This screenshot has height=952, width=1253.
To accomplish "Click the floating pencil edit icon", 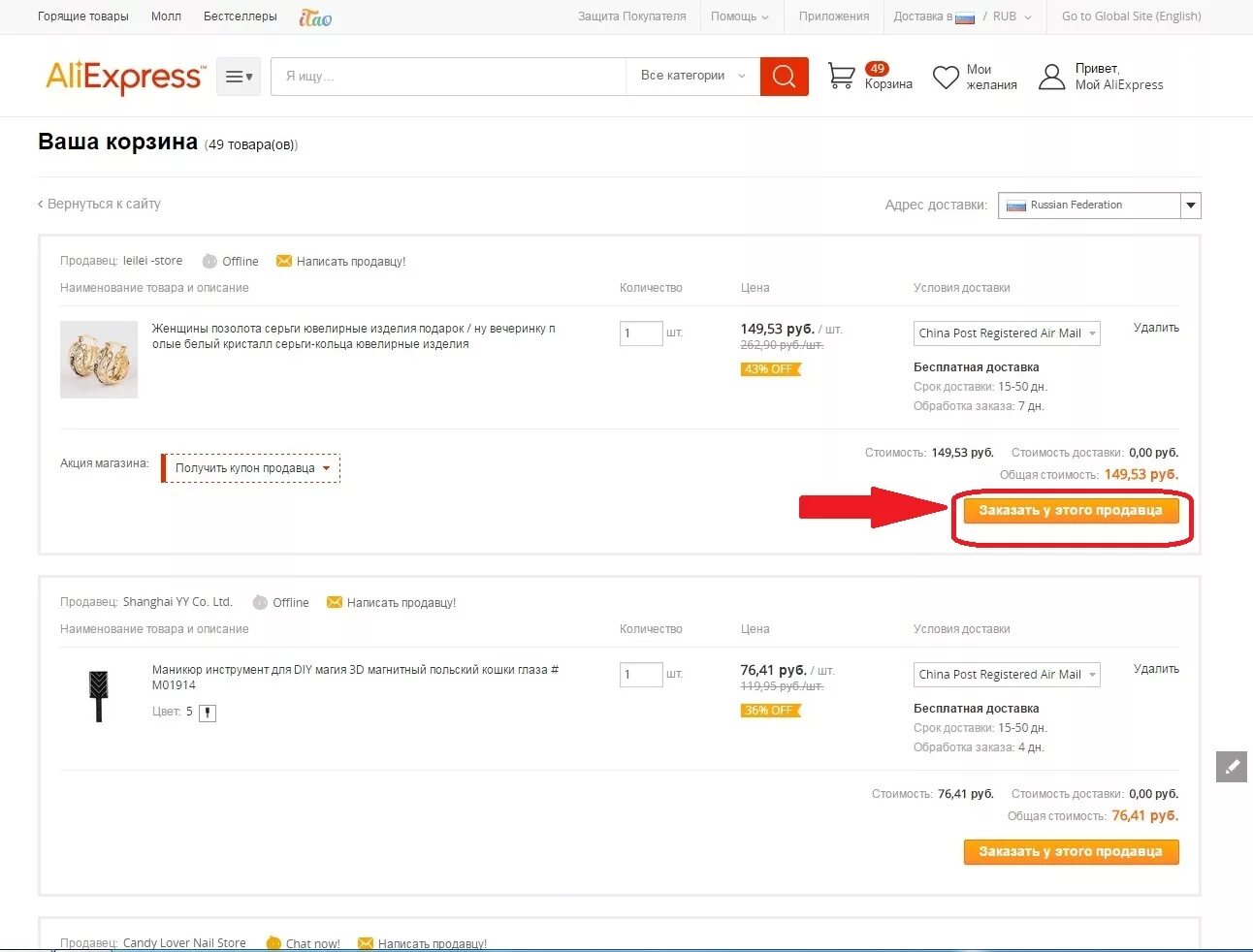I will [1232, 766].
